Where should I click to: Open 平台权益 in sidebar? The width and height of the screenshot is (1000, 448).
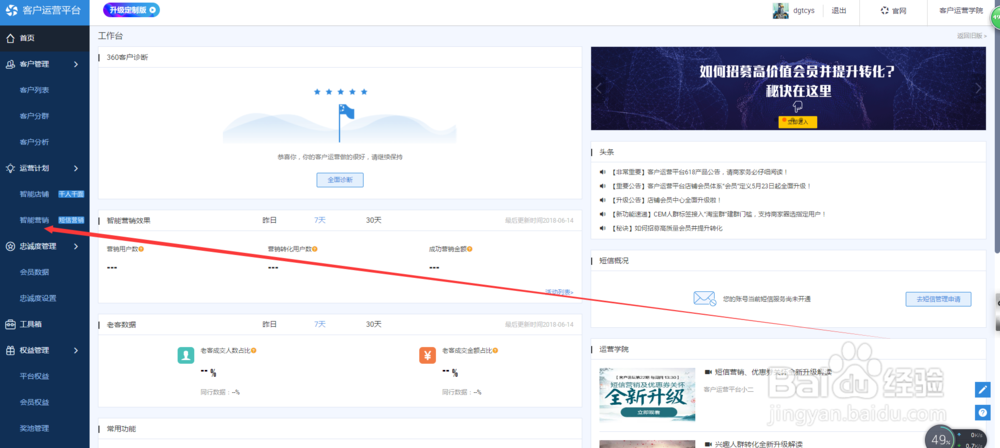[x=34, y=376]
